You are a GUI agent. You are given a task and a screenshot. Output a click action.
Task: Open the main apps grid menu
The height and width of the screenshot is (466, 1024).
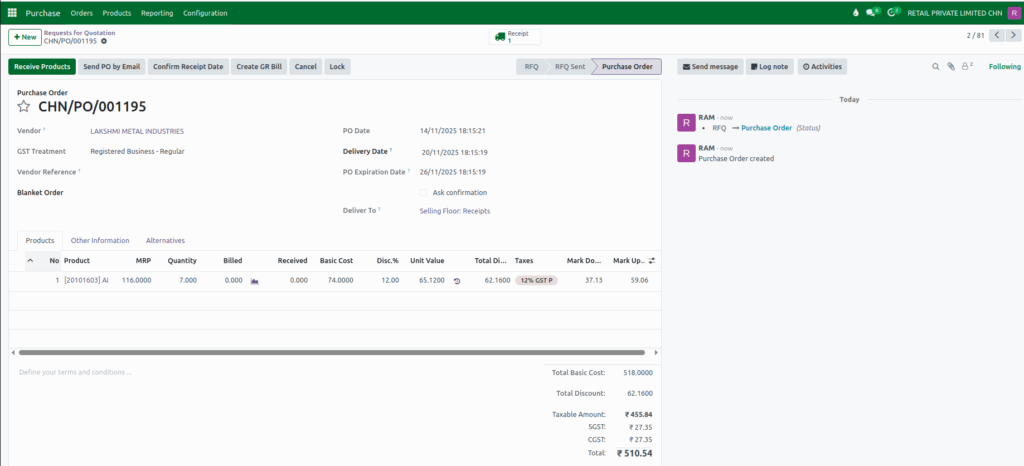pos(12,13)
